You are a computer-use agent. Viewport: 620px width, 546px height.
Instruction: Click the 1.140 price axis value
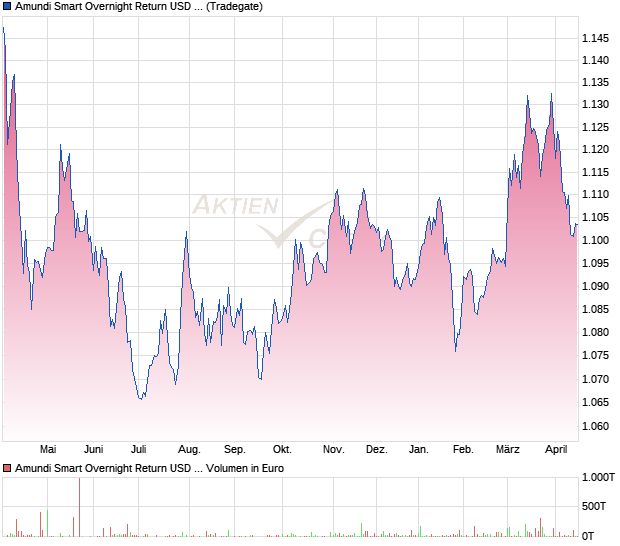coord(595,60)
